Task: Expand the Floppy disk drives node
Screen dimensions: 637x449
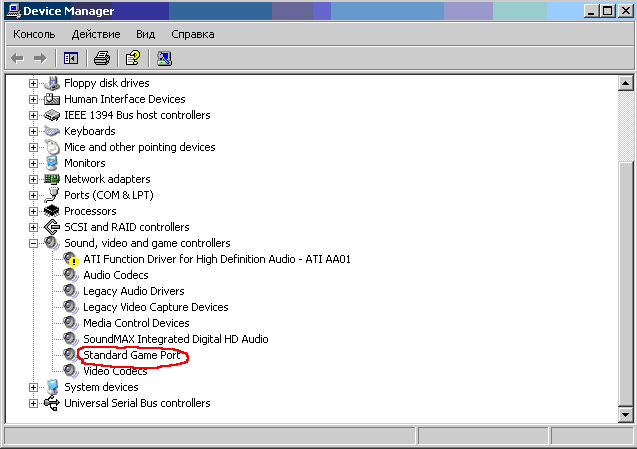Action: 33,83
